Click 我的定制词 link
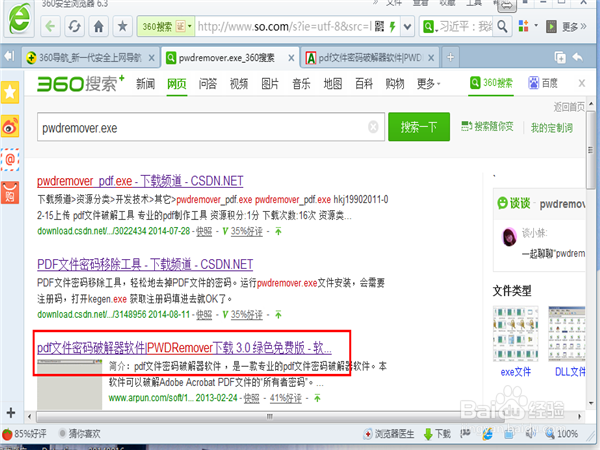600x450 pixels. point(551,128)
